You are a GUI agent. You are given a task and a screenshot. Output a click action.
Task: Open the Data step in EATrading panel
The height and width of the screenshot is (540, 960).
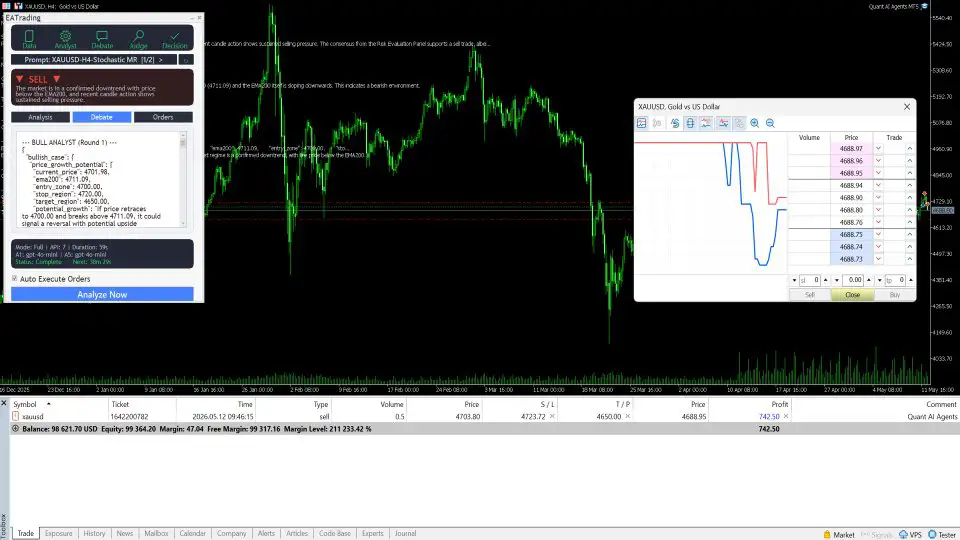click(x=29, y=39)
